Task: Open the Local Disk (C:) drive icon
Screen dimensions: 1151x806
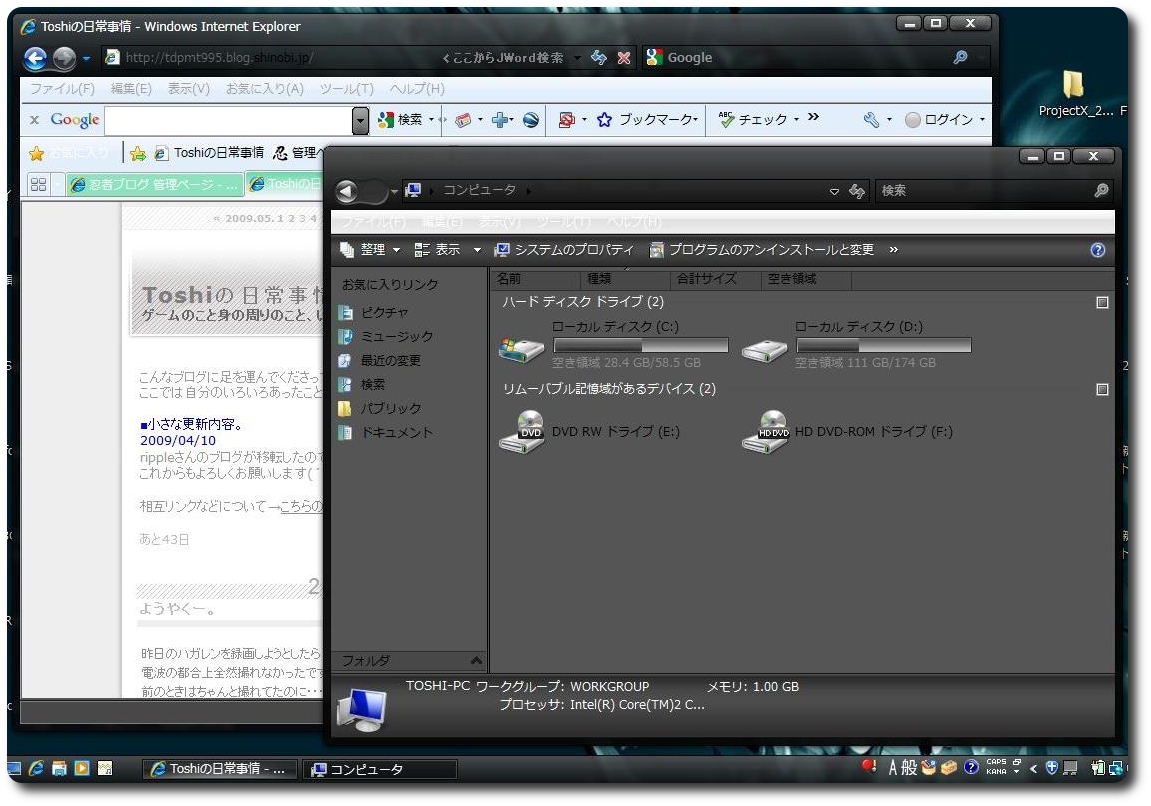Action: [x=521, y=348]
